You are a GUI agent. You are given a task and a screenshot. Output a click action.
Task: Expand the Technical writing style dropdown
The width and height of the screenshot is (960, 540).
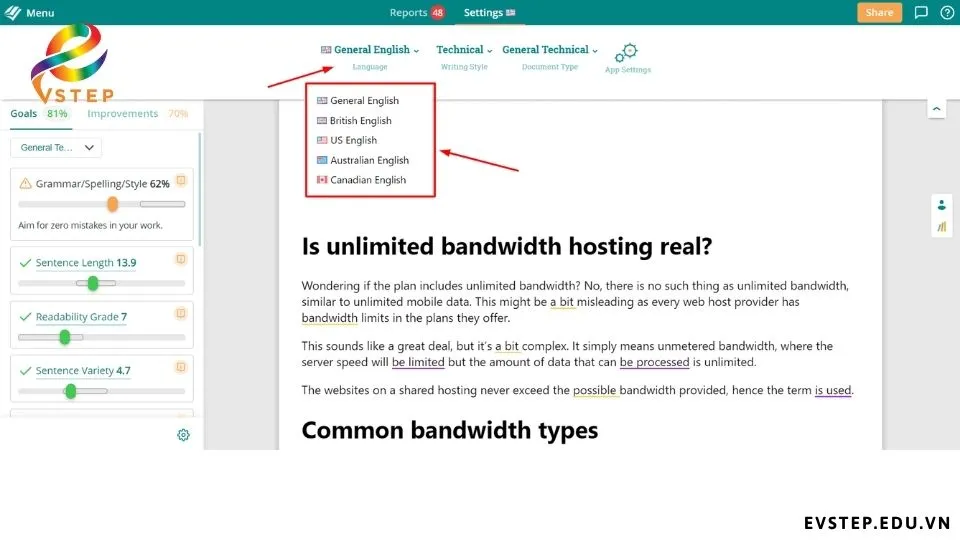[464, 50]
